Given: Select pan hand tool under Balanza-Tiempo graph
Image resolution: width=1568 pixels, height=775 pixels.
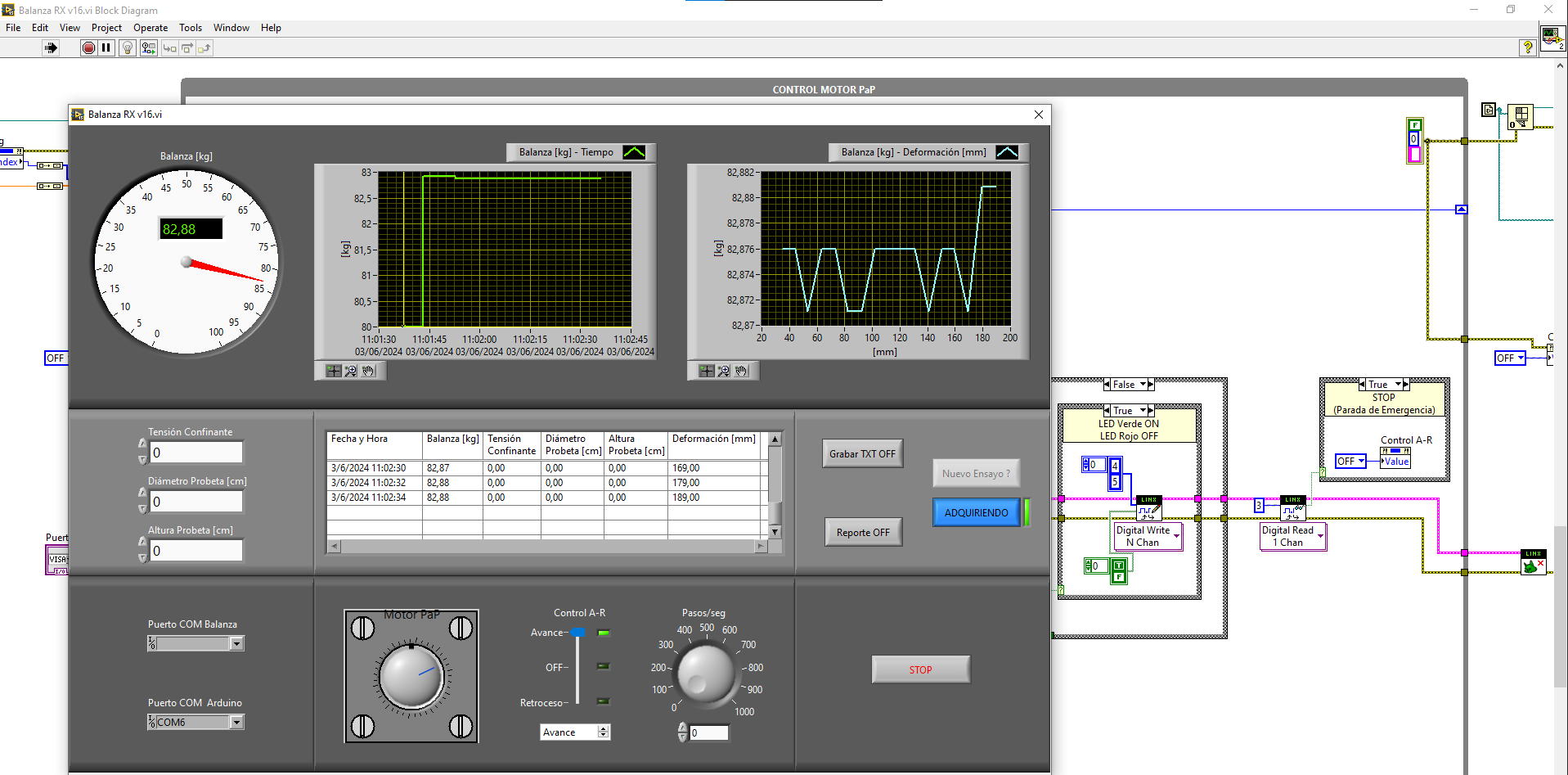Looking at the screenshot, I should coord(368,372).
